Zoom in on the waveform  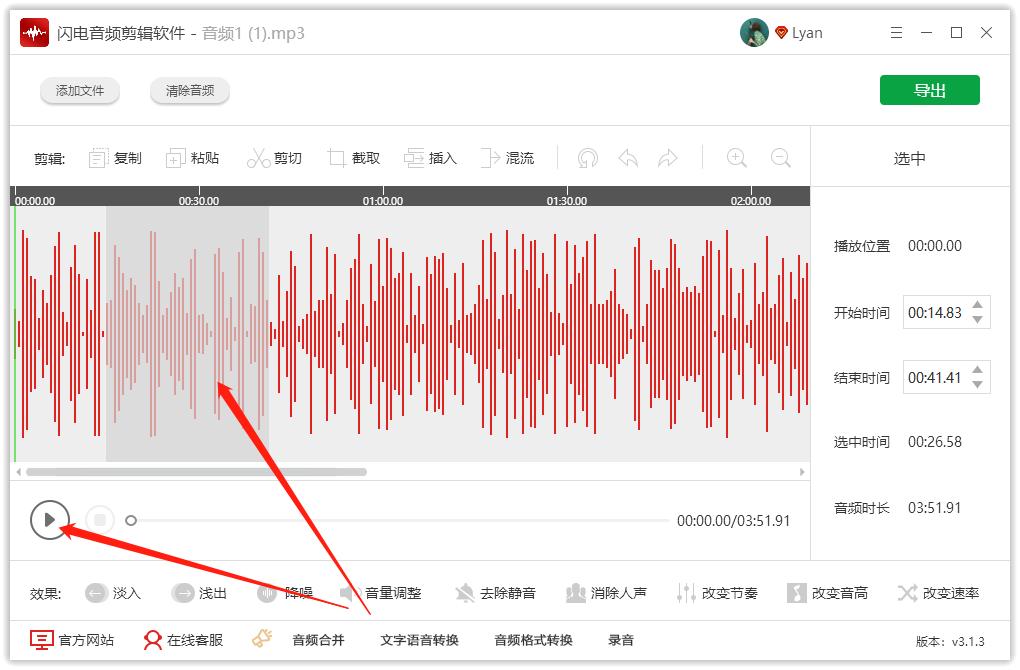click(x=736, y=157)
